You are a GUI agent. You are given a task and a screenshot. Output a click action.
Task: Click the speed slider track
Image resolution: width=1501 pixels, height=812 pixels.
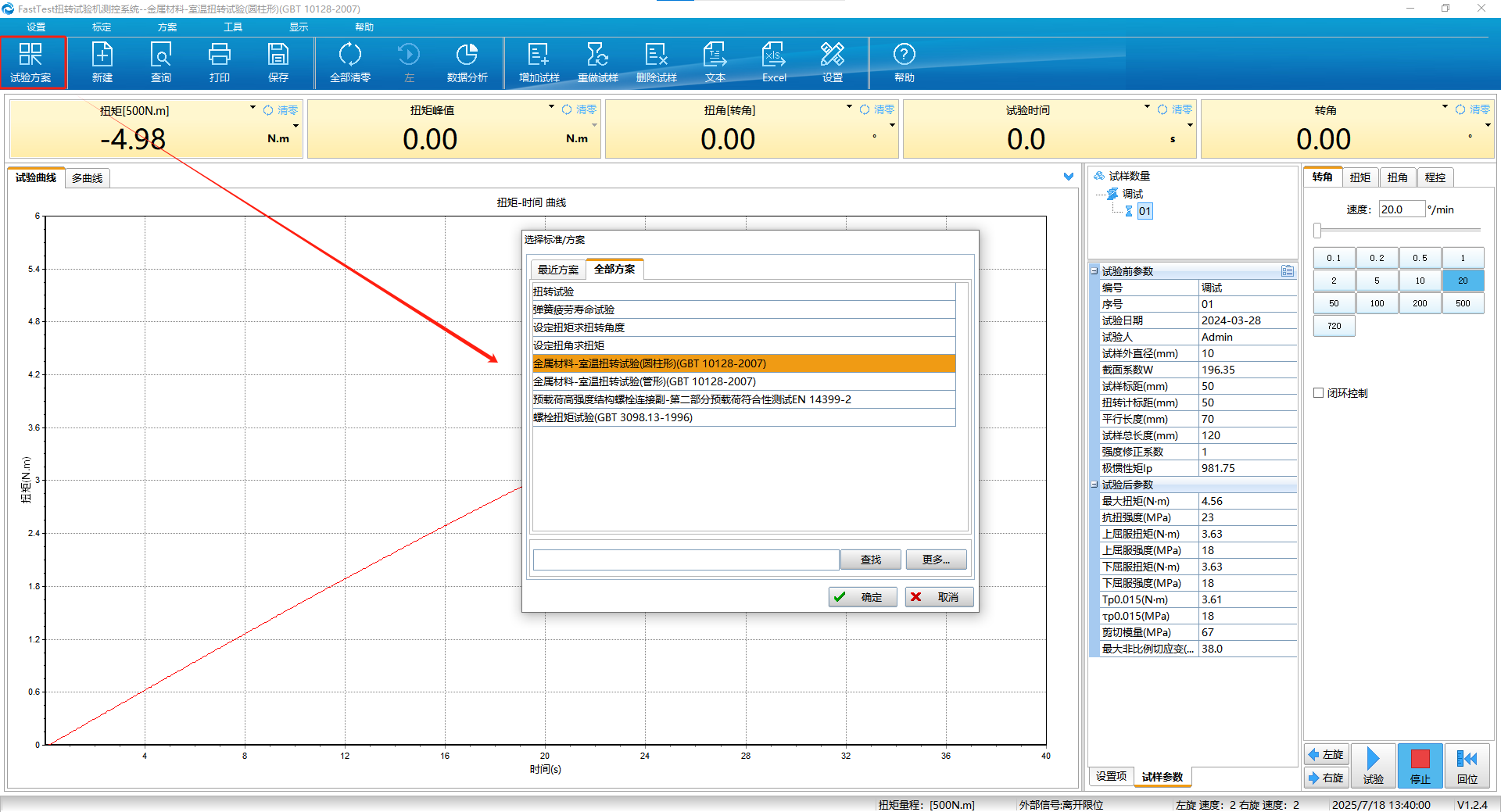[1398, 231]
